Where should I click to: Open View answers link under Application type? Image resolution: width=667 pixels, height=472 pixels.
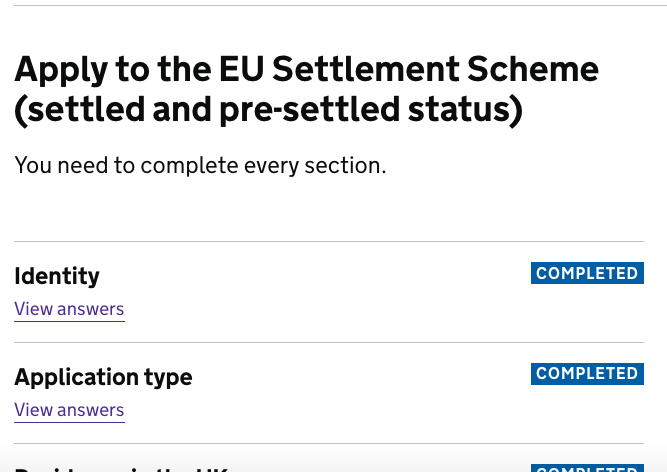pyautogui.click(x=69, y=410)
